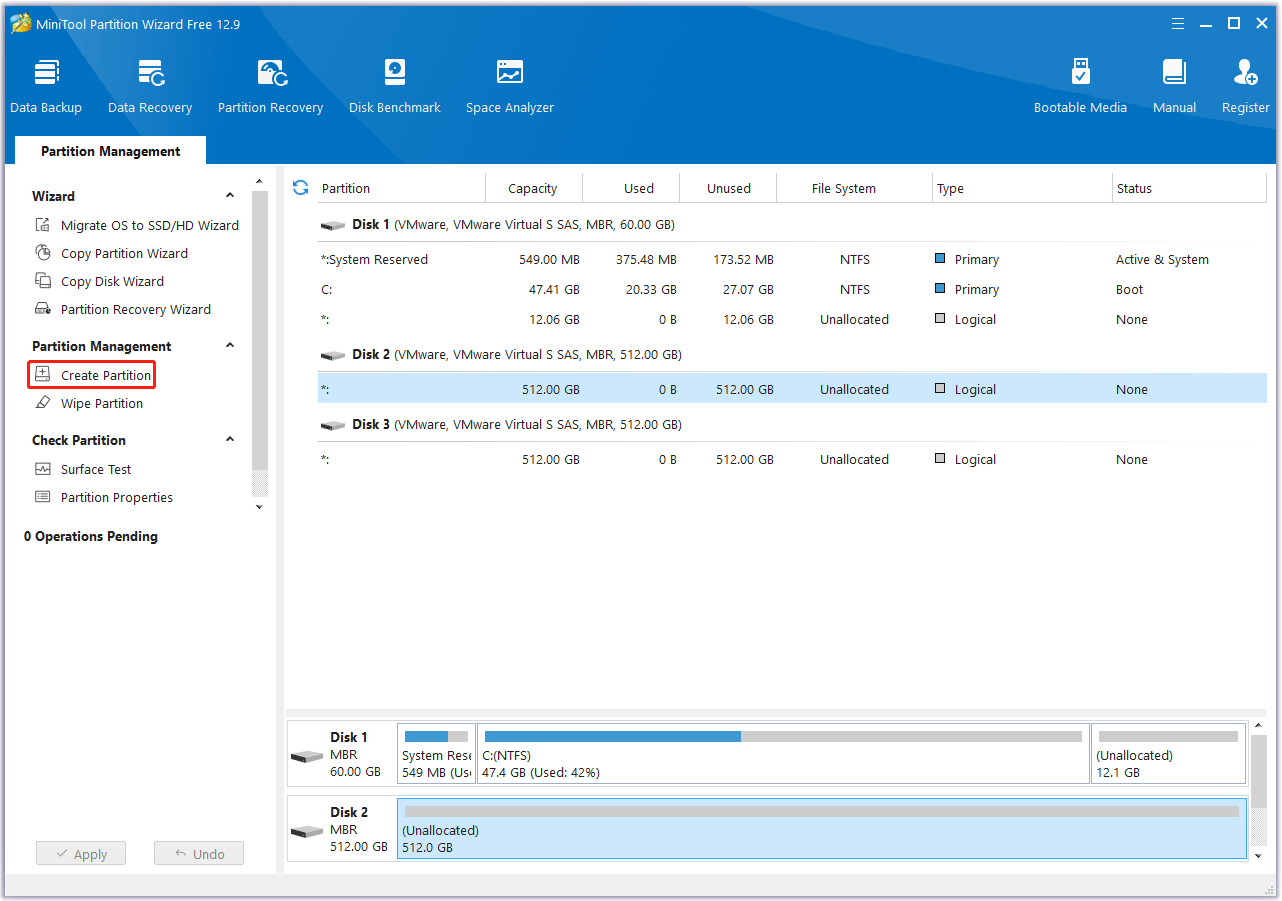Open Space Analyzer
This screenshot has height=901, width=1282.
click(x=509, y=87)
